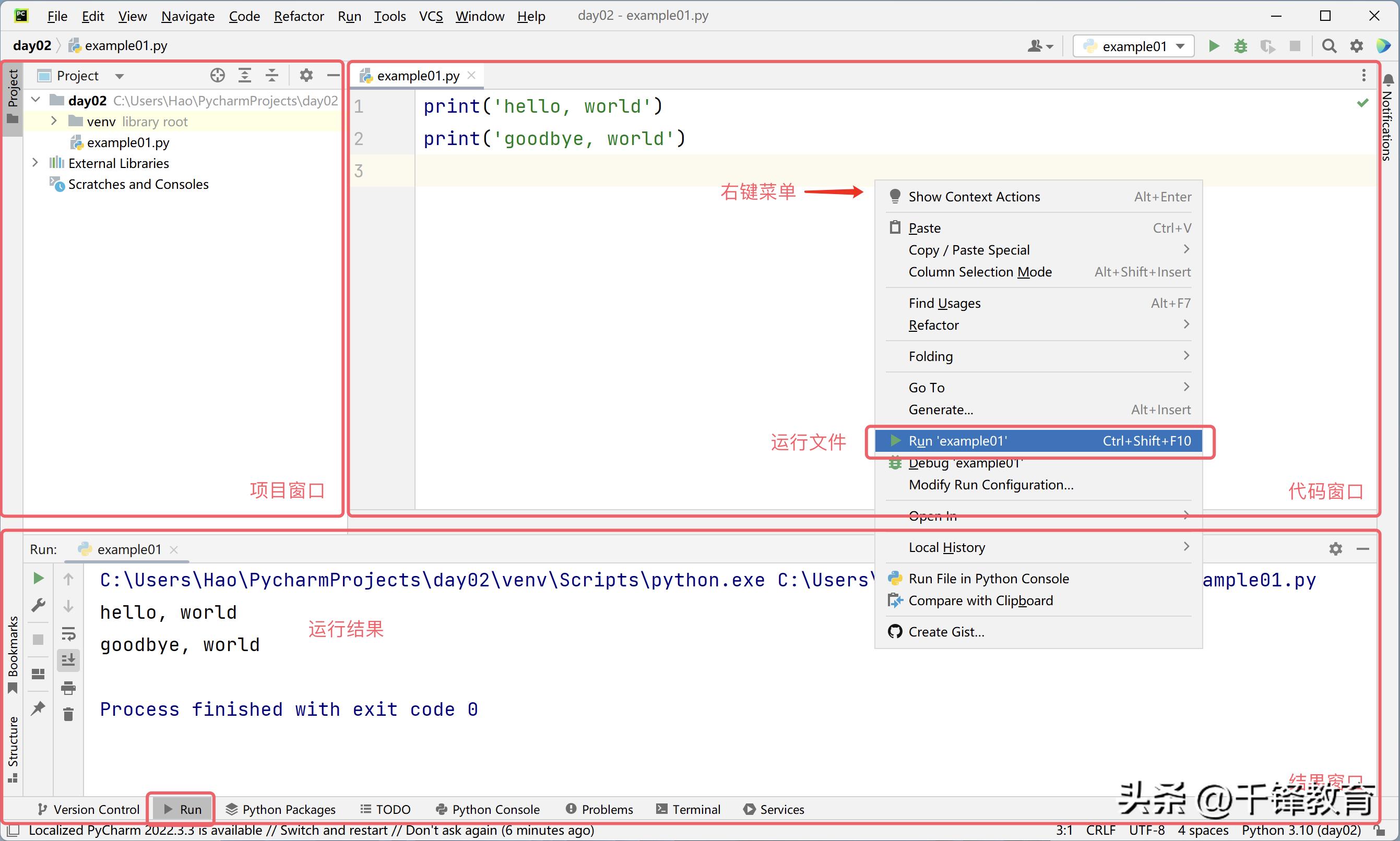This screenshot has width=1400, height=841.
Task: Start debugging with the bug icon
Action: tap(1240, 46)
